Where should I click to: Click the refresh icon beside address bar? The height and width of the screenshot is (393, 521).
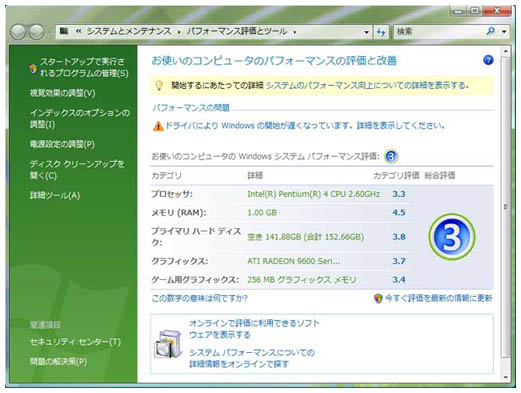pyautogui.click(x=381, y=32)
